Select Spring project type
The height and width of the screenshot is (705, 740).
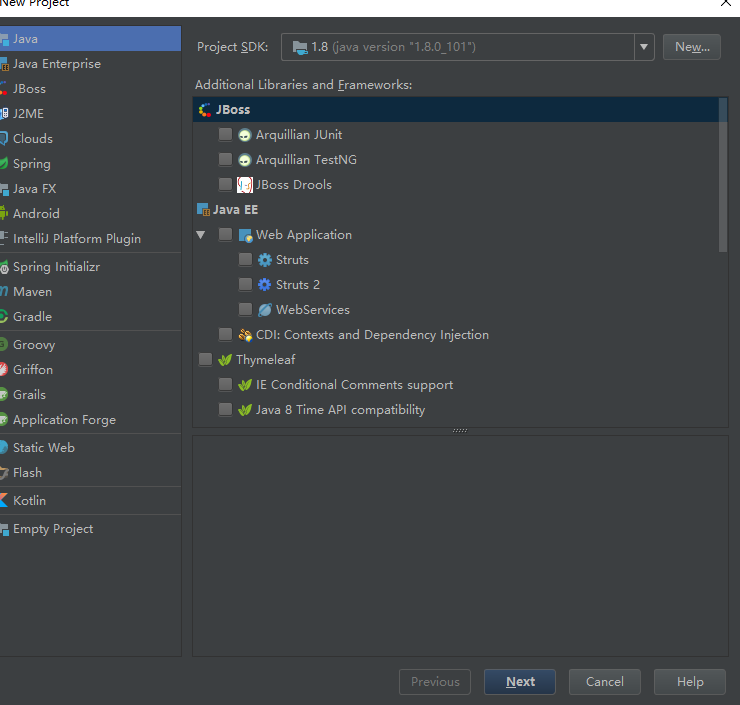(90, 164)
